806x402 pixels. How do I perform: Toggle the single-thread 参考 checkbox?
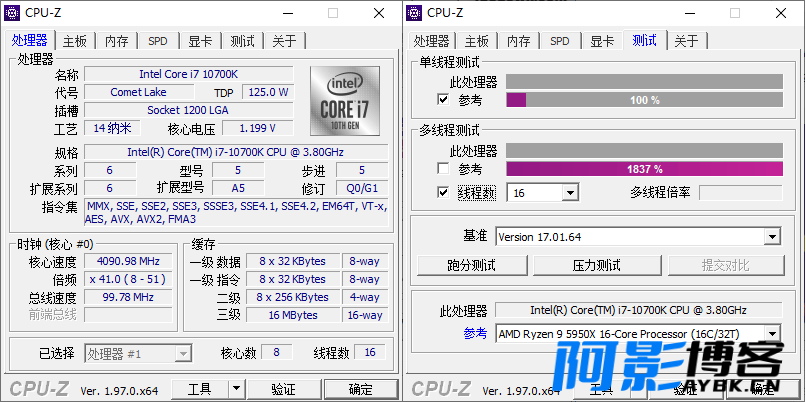click(443, 99)
